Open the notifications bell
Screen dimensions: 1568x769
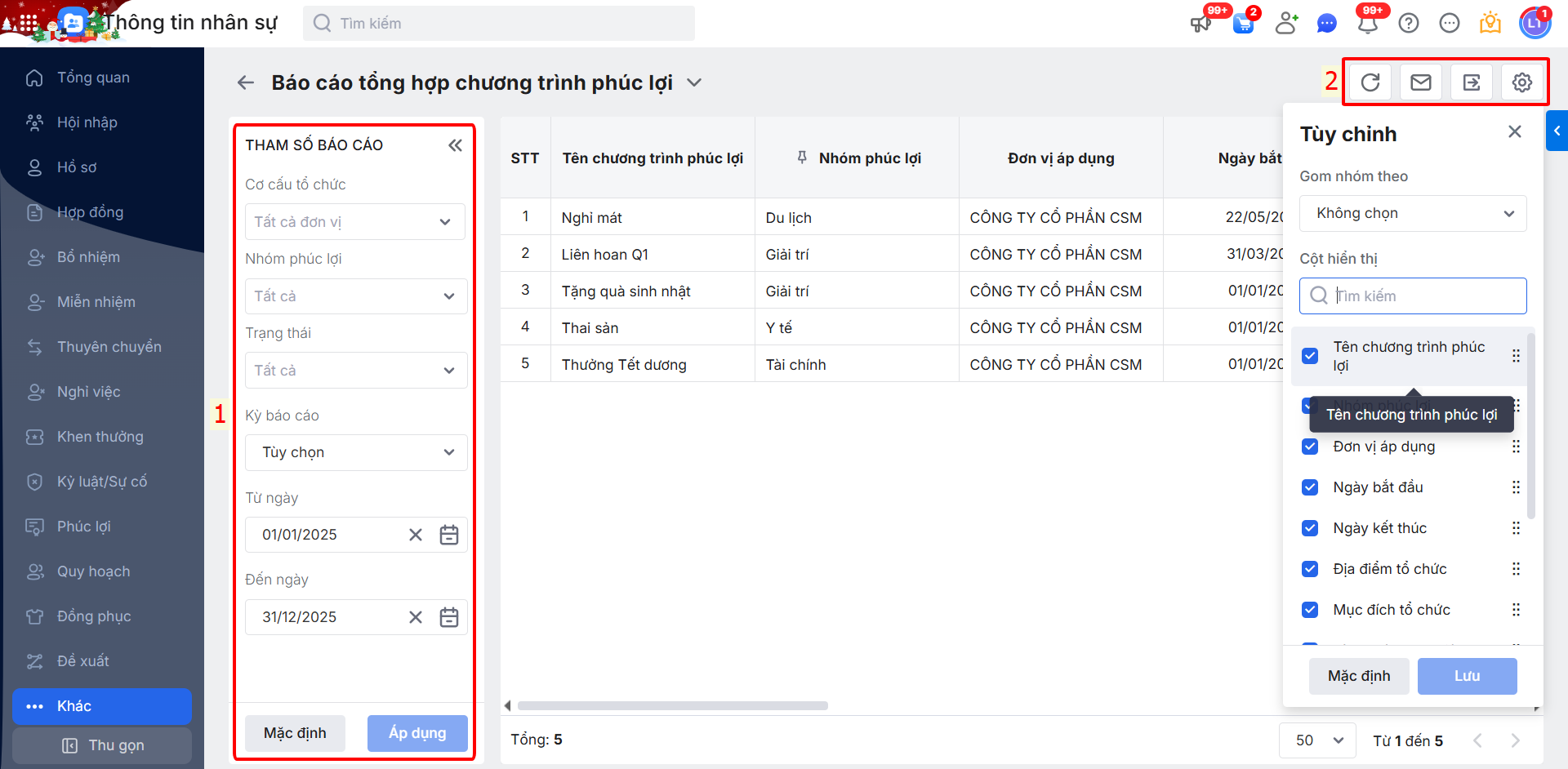pyautogui.click(x=1368, y=24)
